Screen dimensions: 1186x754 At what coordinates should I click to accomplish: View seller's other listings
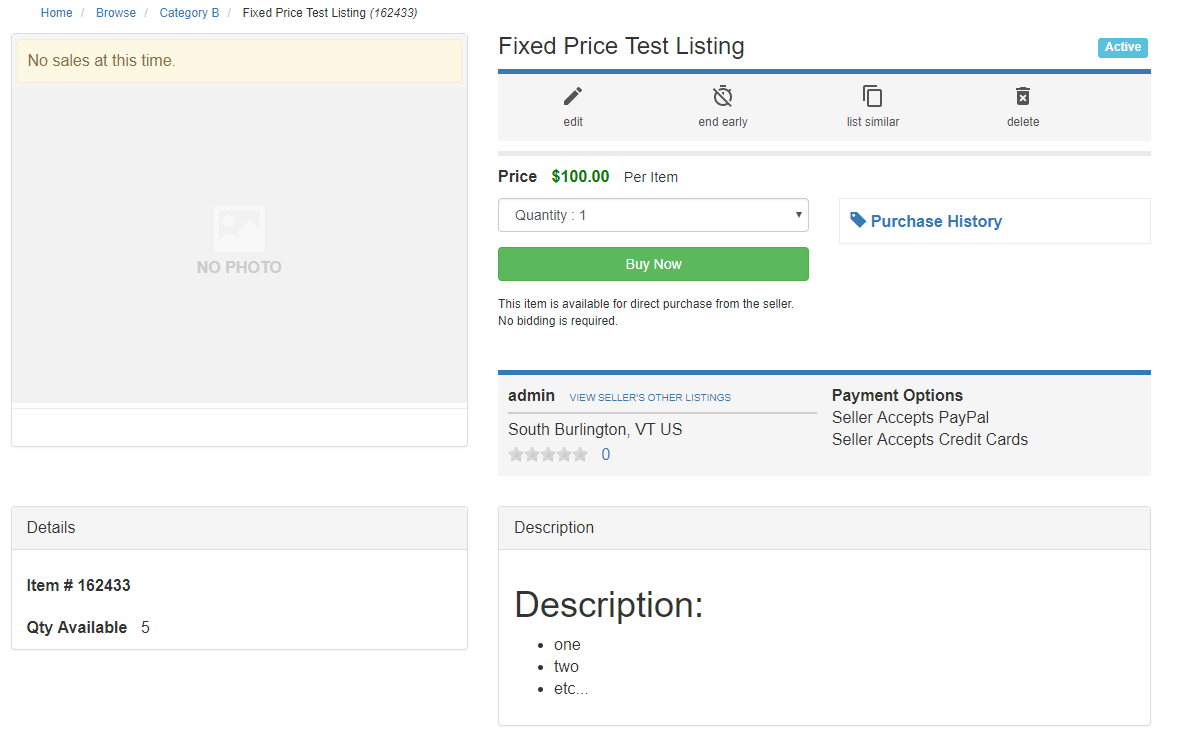pyautogui.click(x=650, y=397)
